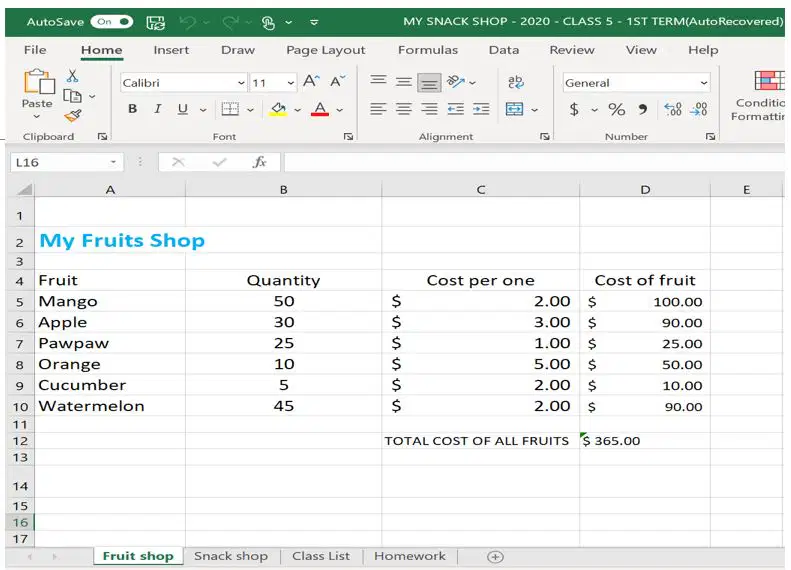The image size is (791, 570).
Task: Expand the underline style arrow
Action: [x=203, y=109]
